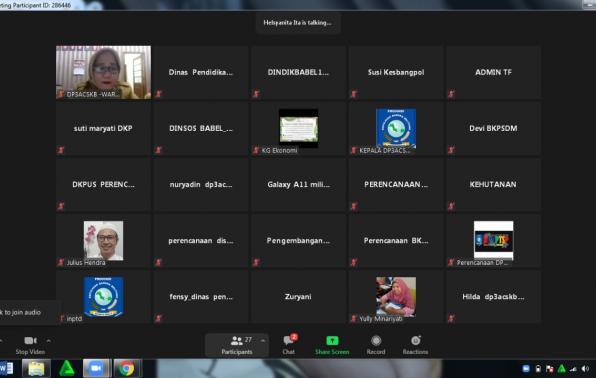Select the nuryadin dp3ac... participant tile
Viewport: 596px width, 378px height.
point(201,184)
